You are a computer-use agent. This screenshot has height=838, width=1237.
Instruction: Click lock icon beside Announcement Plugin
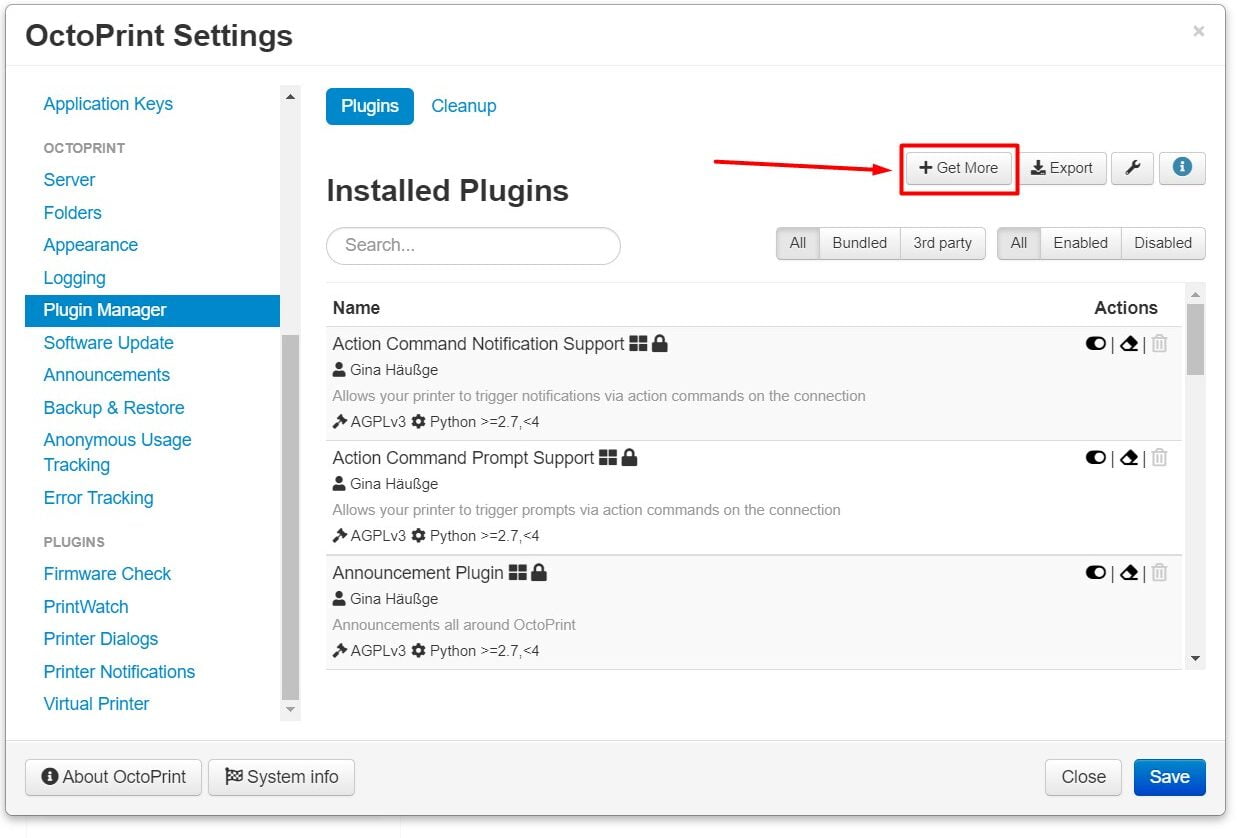tap(539, 573)
